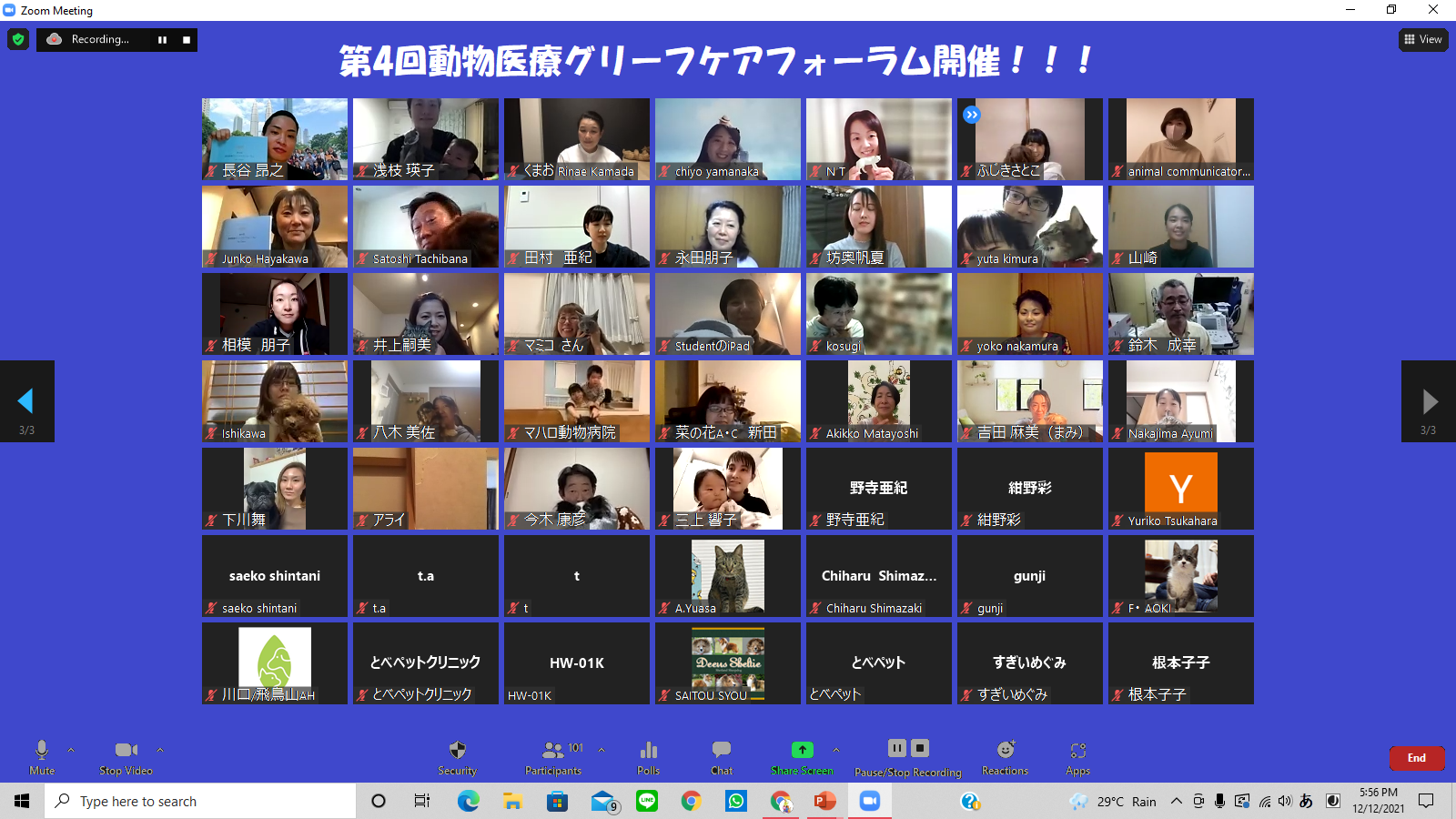Mute the microphone

(42, 756)
